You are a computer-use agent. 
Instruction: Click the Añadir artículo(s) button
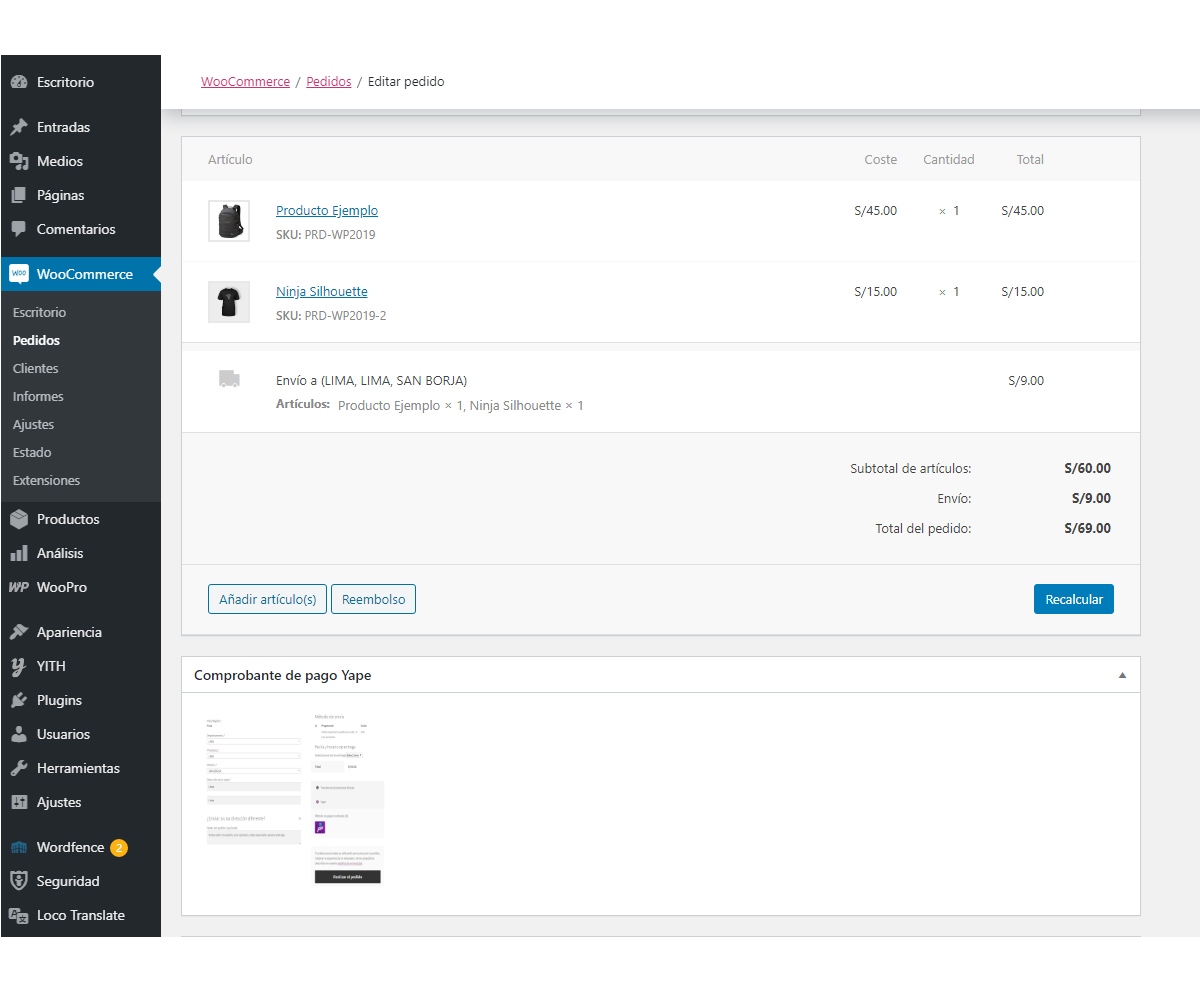267,599
